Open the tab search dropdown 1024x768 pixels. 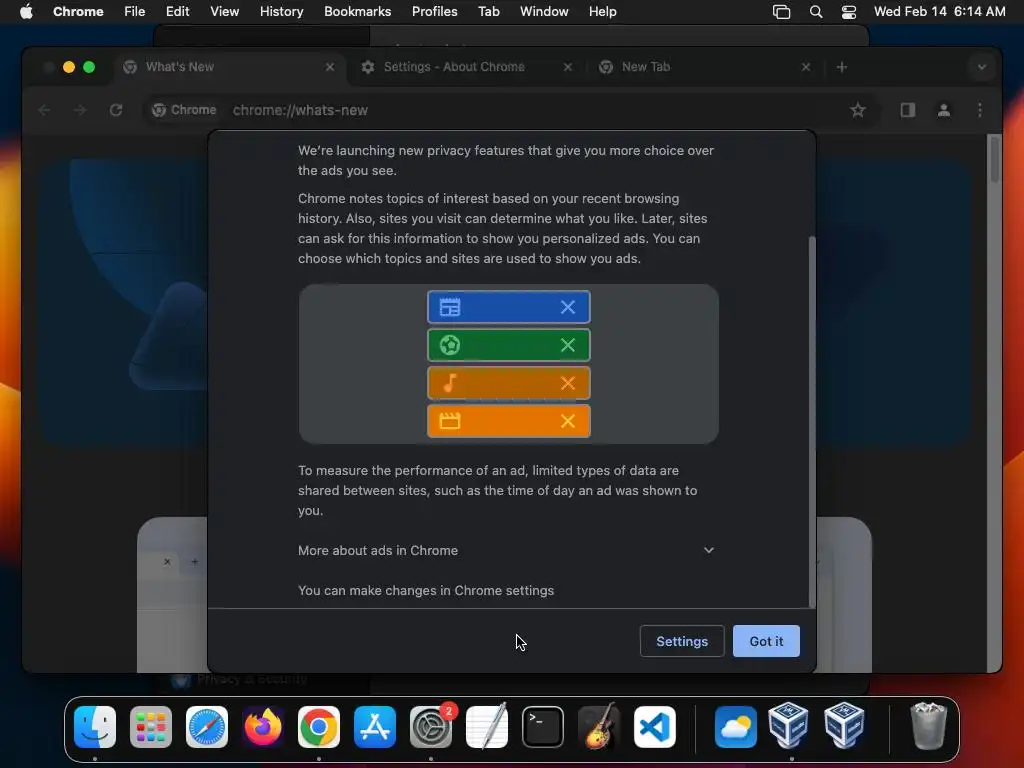pyautogui.click(x=982, y=67)
